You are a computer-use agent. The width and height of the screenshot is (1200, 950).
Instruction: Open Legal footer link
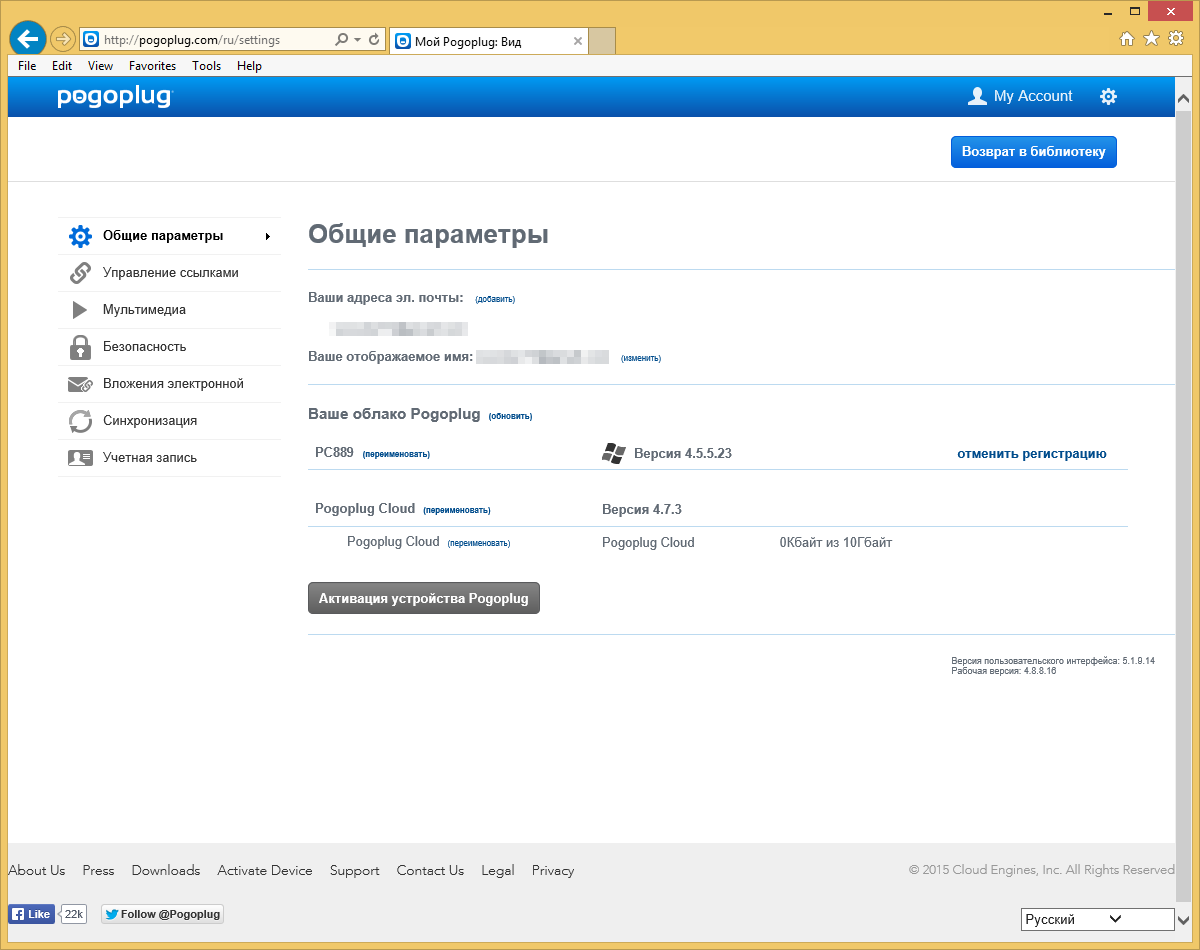pos(498,870)
